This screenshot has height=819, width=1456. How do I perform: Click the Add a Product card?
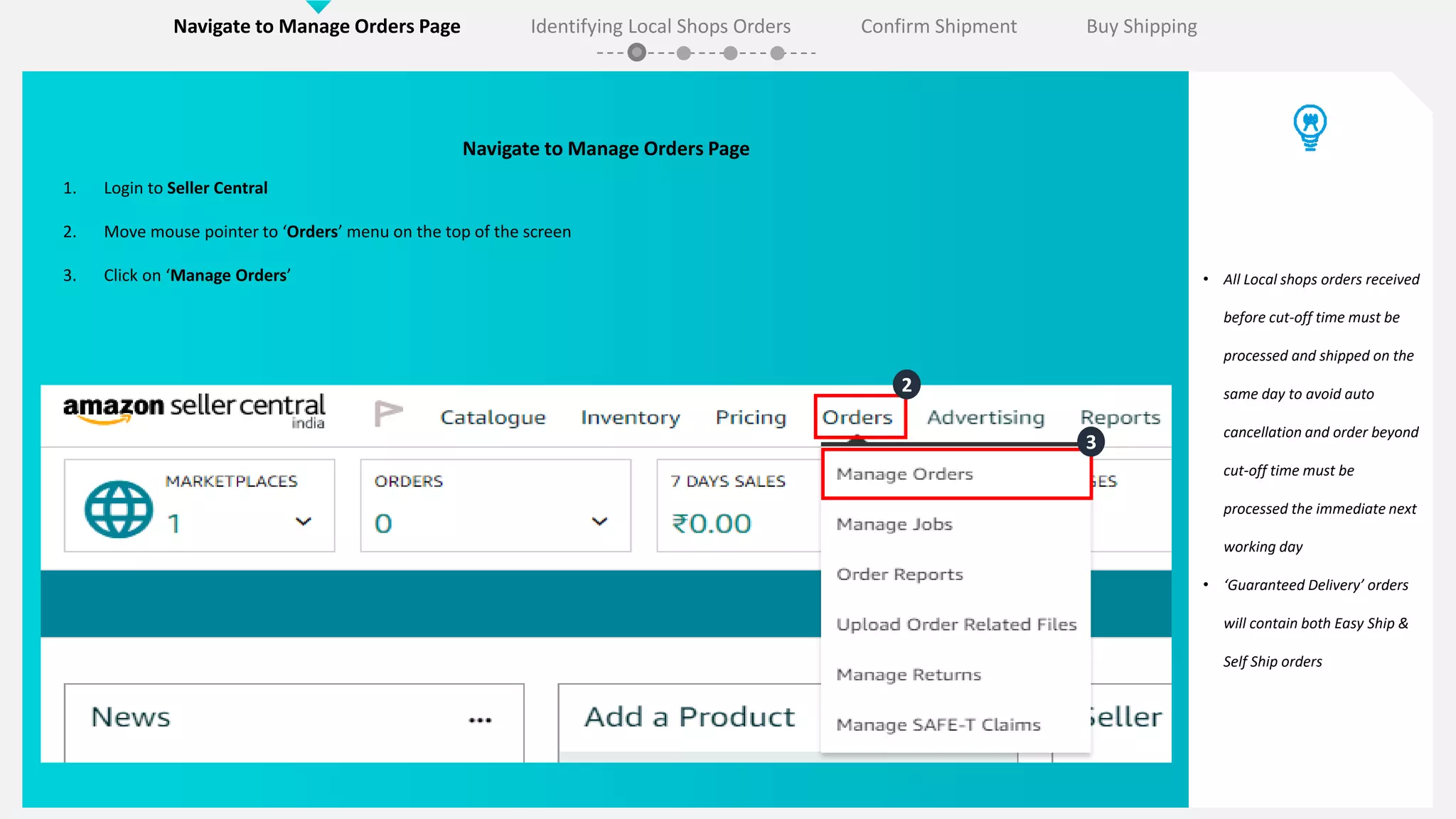coord(689,717)
